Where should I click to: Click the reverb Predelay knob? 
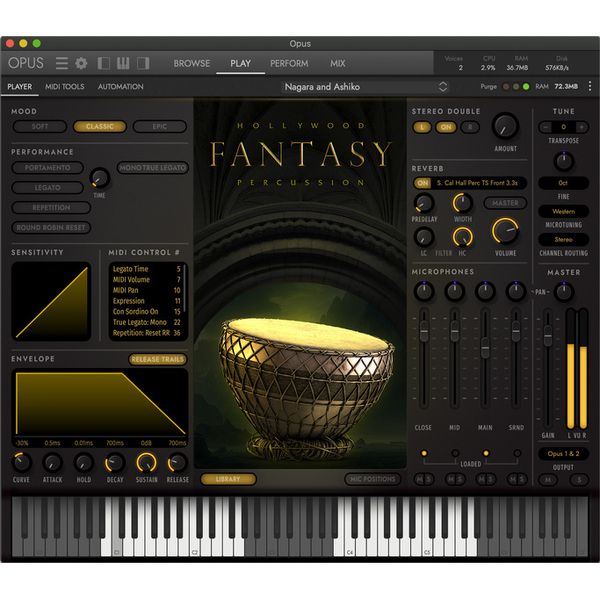(x=424, y=203)
